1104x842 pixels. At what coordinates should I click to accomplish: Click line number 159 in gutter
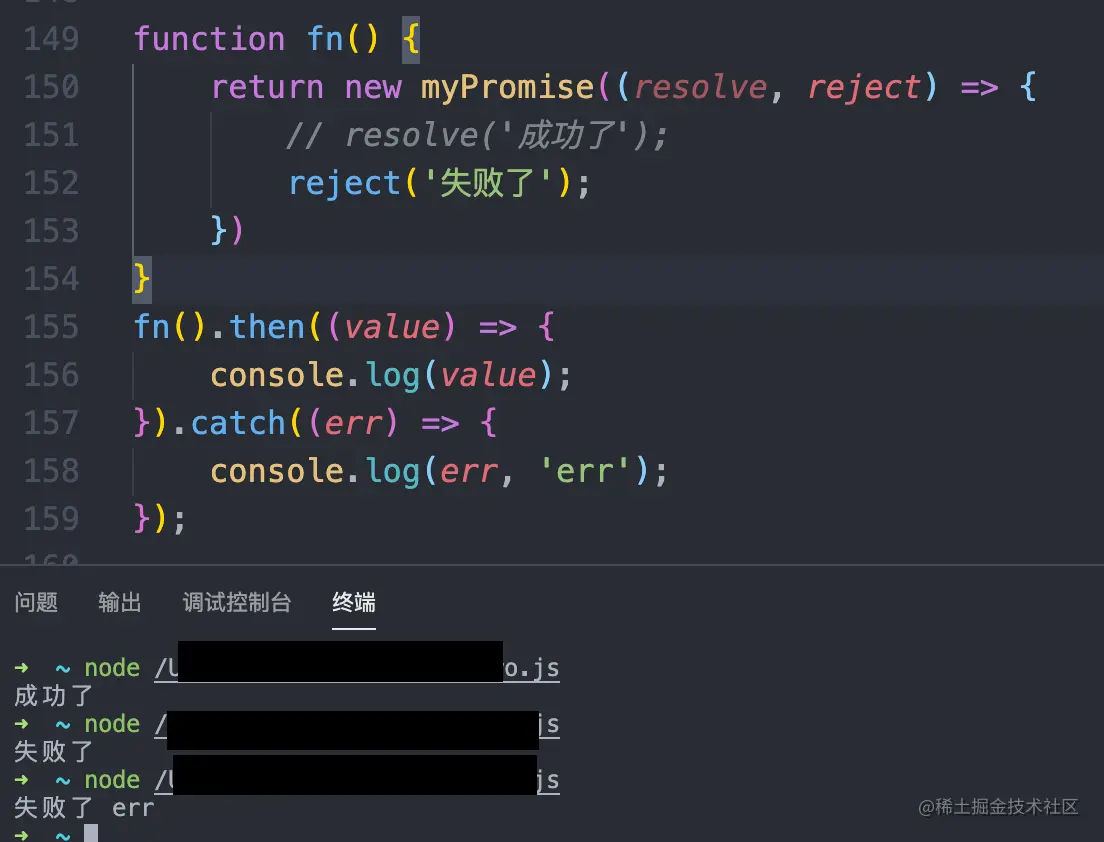coord(51,519)
